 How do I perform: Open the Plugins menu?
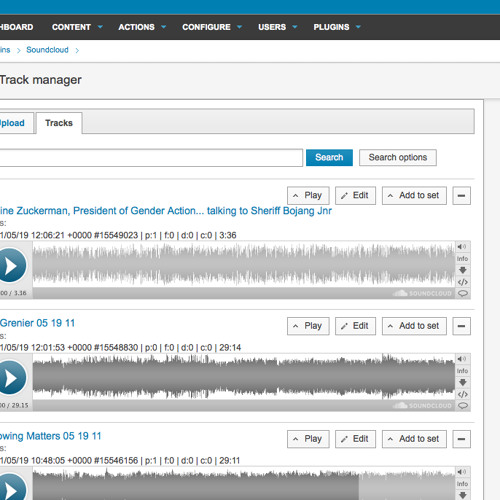click(x=337, y=27)
